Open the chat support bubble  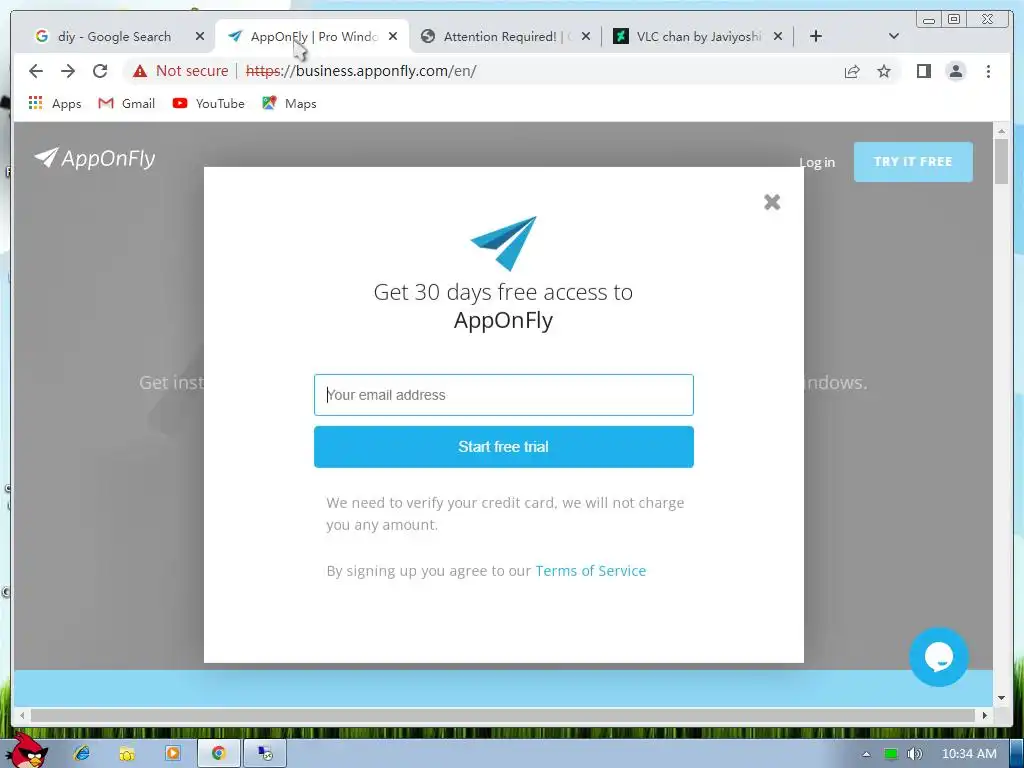click(x=938, y=657)
